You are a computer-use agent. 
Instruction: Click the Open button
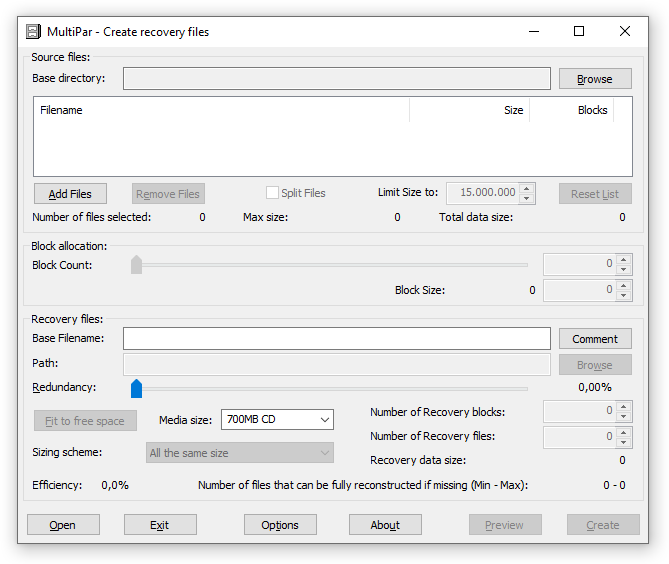click(63, 525)
